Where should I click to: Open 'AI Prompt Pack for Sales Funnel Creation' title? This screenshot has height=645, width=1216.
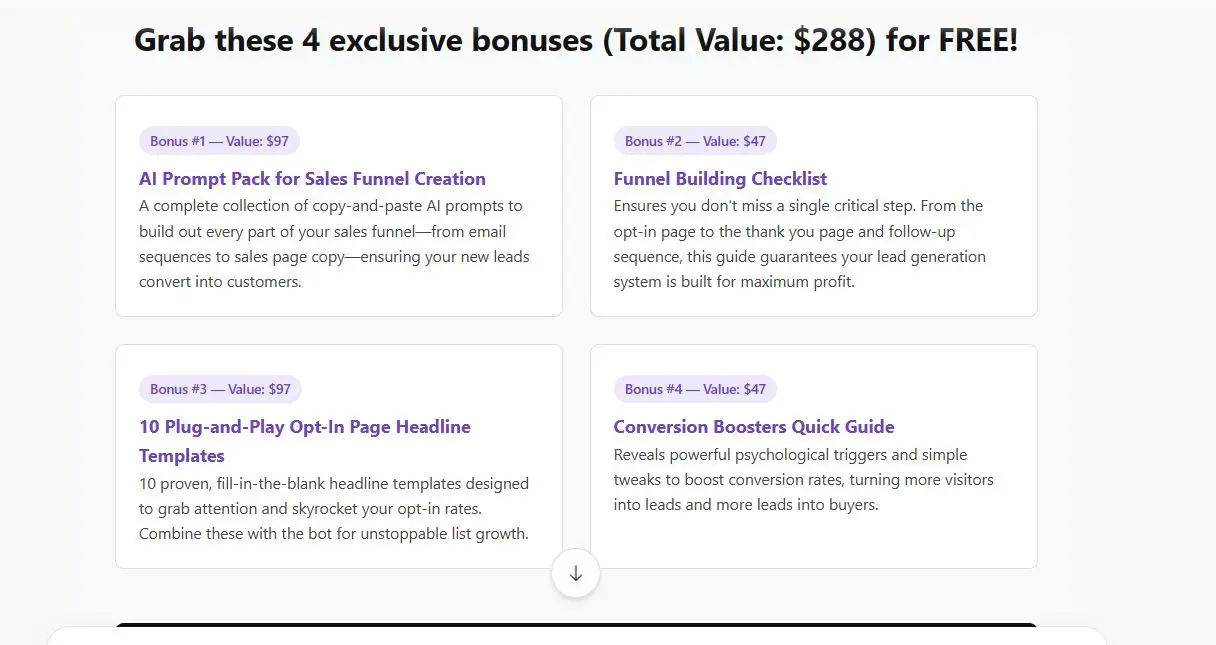[312, 179]
